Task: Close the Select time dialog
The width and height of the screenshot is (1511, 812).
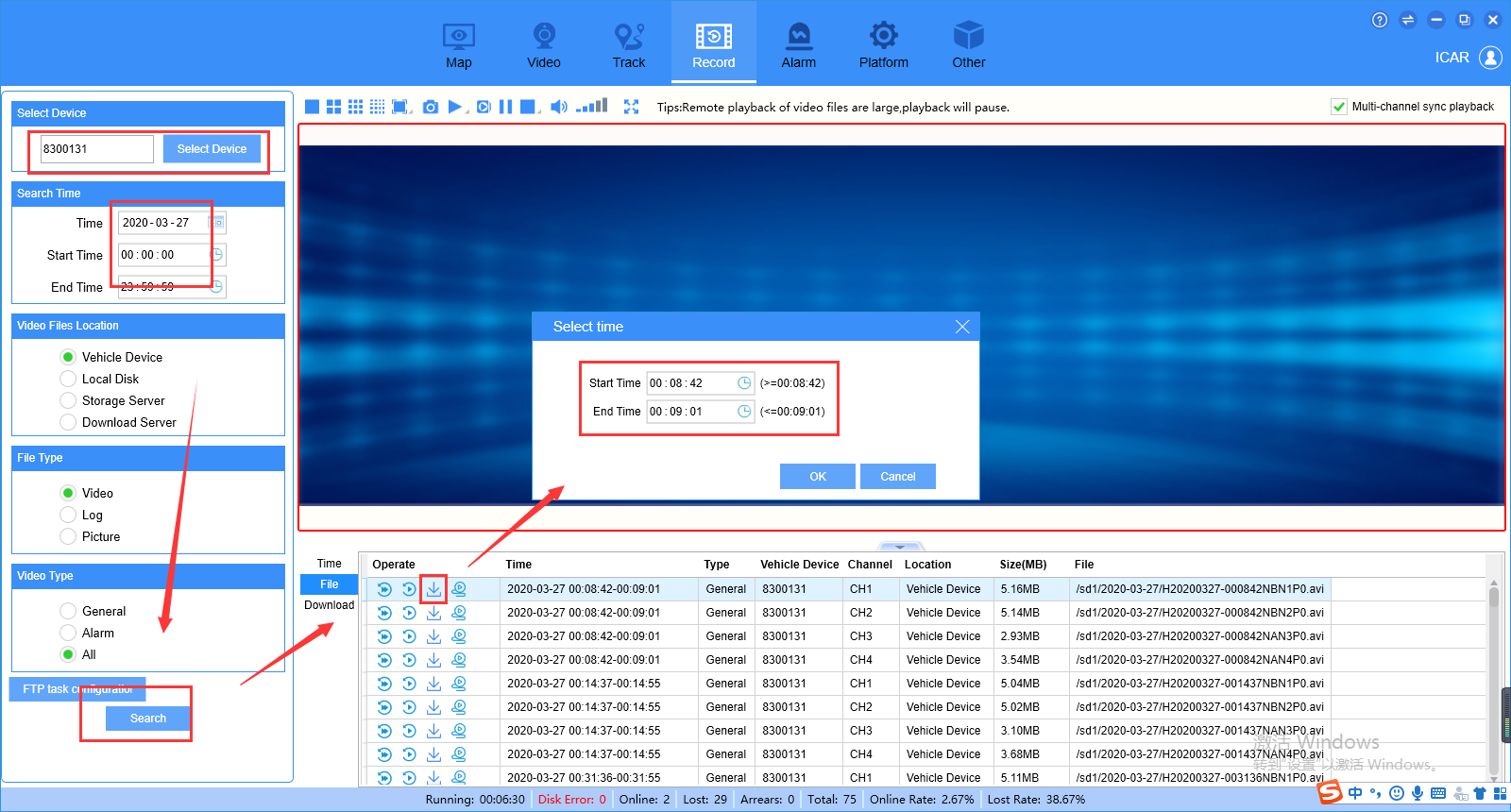Action: tap(962, 327)
